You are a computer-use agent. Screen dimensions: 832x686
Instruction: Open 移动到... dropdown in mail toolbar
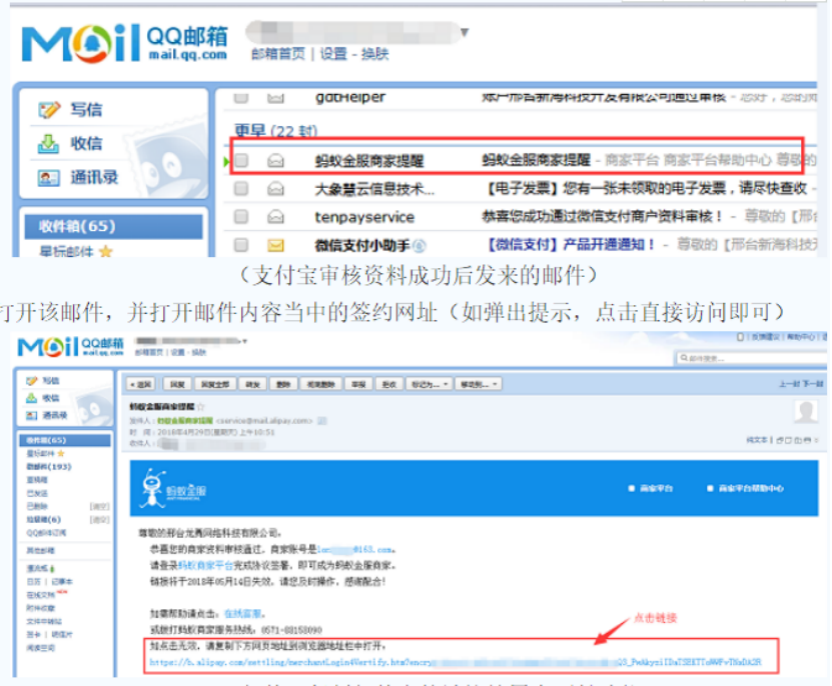[478, 384]
